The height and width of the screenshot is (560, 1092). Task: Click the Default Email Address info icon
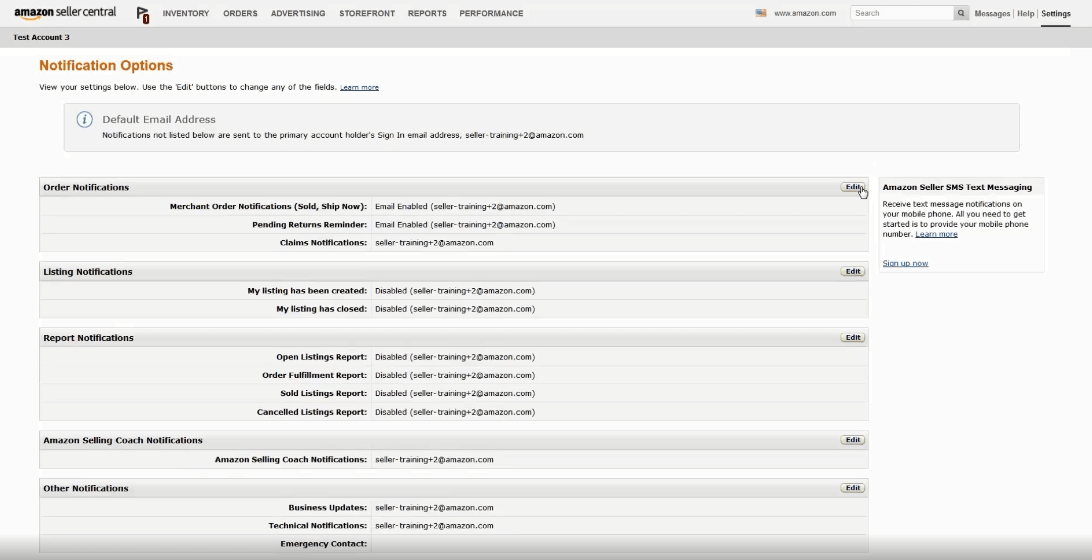(x=85, y=119)
